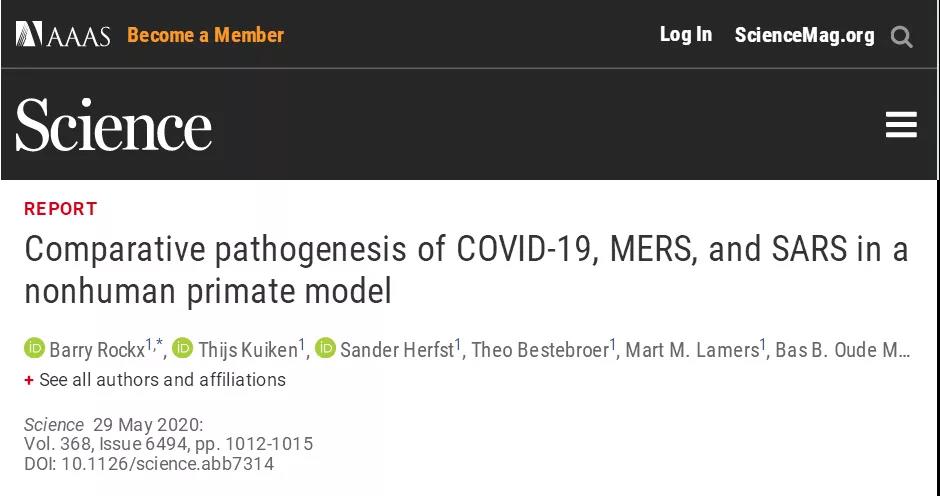Select author Sander Herfst's name
This screenshot has height=496, width=940.
pos(396,350)
